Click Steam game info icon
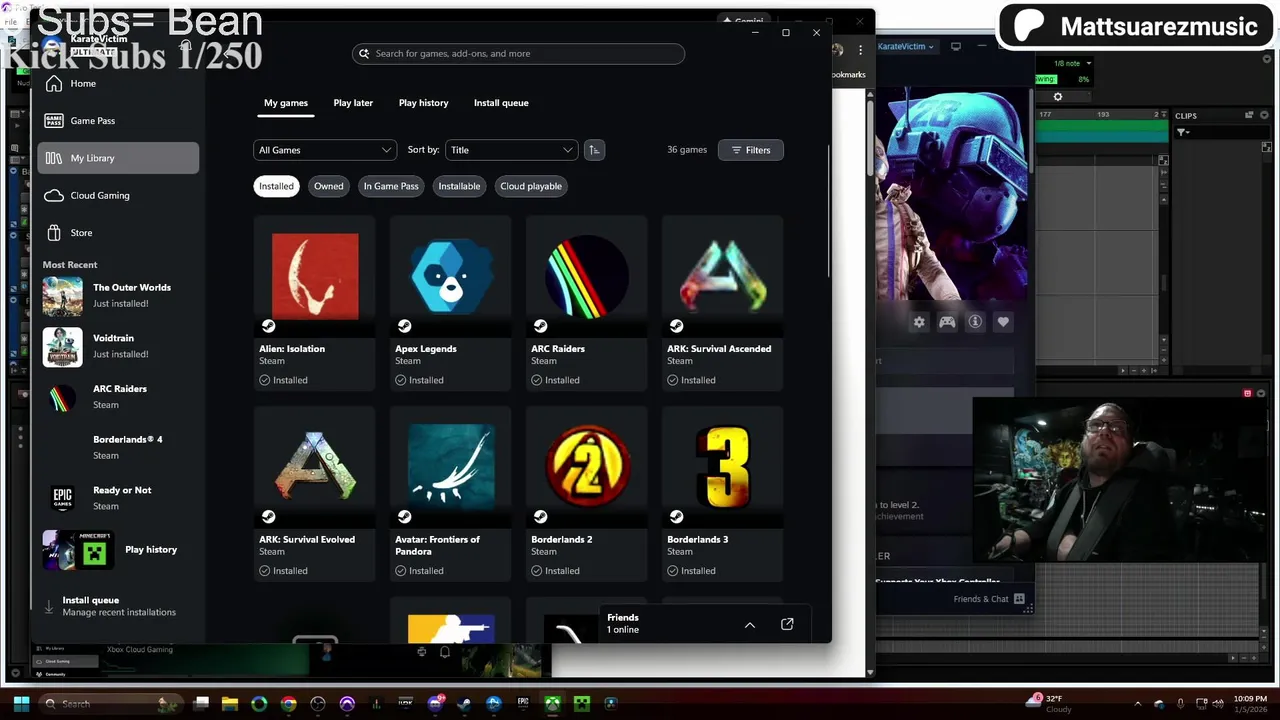Viewport: 1280px width, 720px height. point(975,322)
